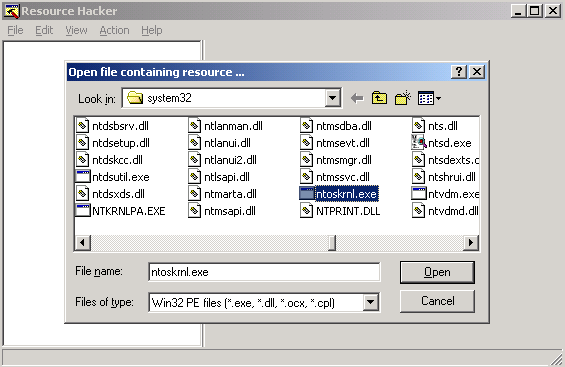Select ntdsxds.dll file icon
This screenshot has width=565, height=367.
[83, 194]
